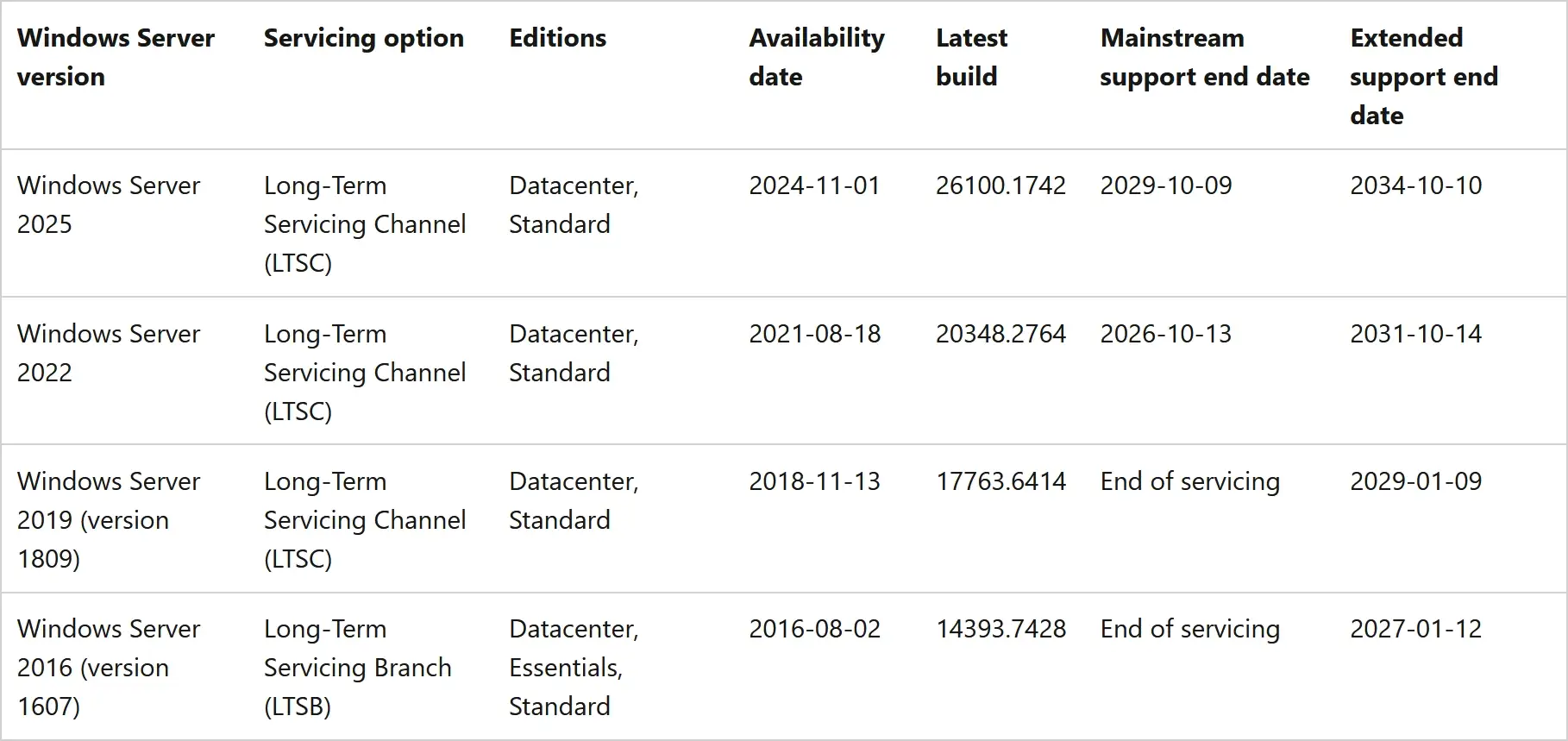Click build number 14393.7428
This screenshot has height=741, width=1568.
tap(1000, 629)
